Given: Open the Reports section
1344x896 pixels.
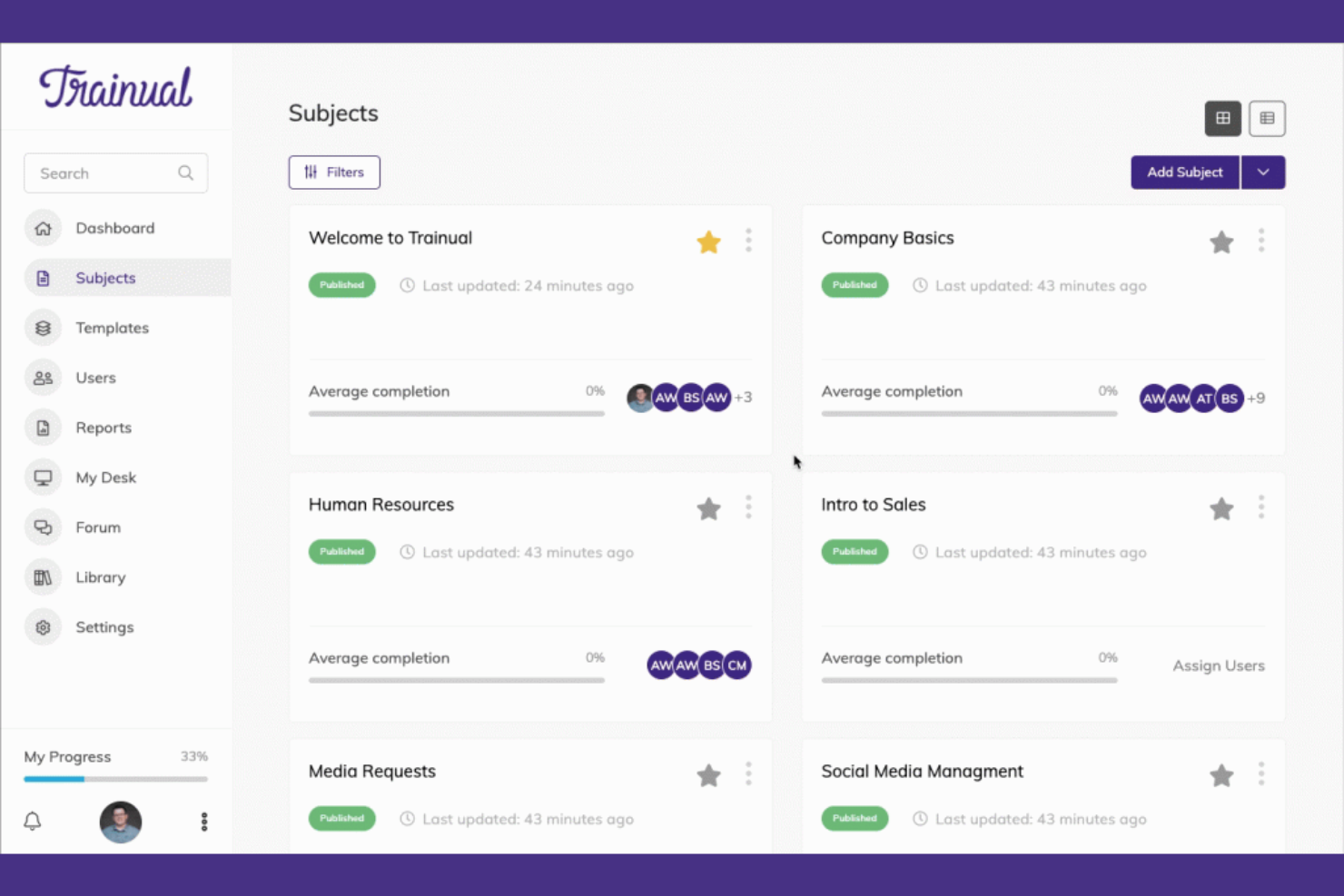Looking at the screenshot, I should click(103, 427).
